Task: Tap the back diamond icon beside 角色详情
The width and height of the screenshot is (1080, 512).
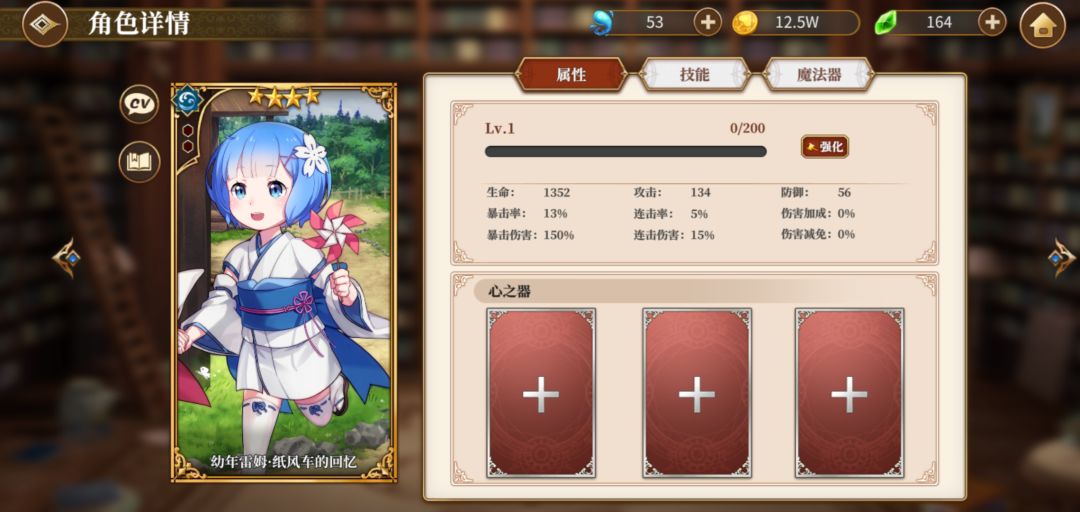Action: pos(45,25)
